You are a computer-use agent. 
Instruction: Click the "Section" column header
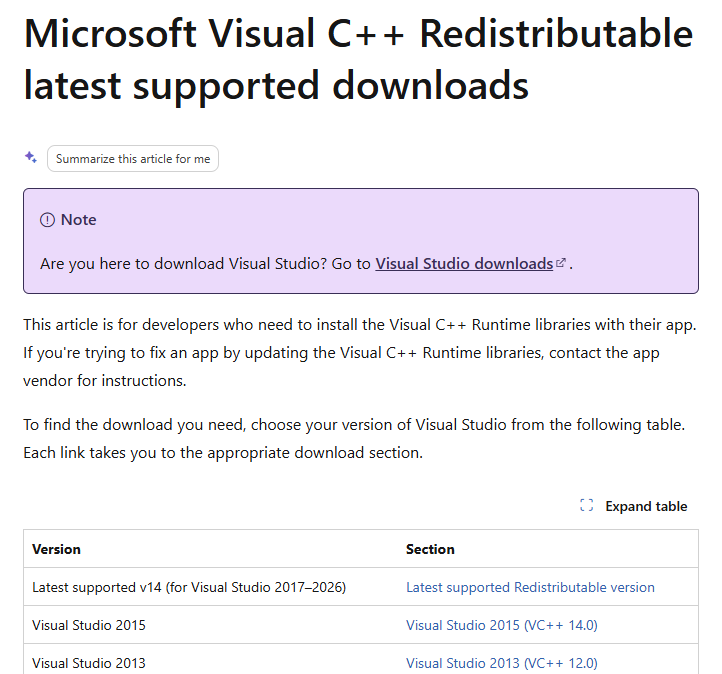pos(430,549)
